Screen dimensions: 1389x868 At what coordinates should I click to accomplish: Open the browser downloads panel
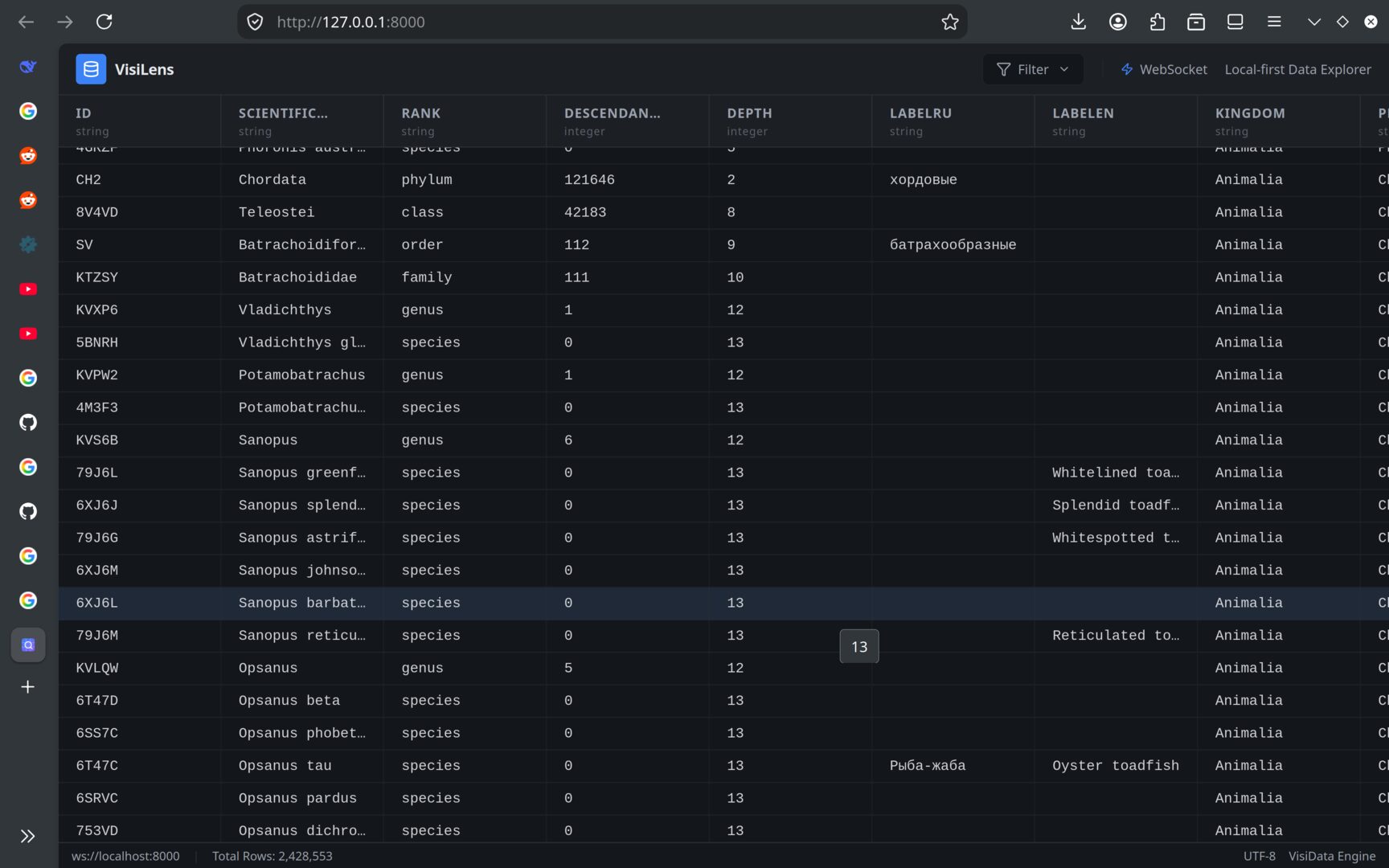click(x=1079, y=22)
